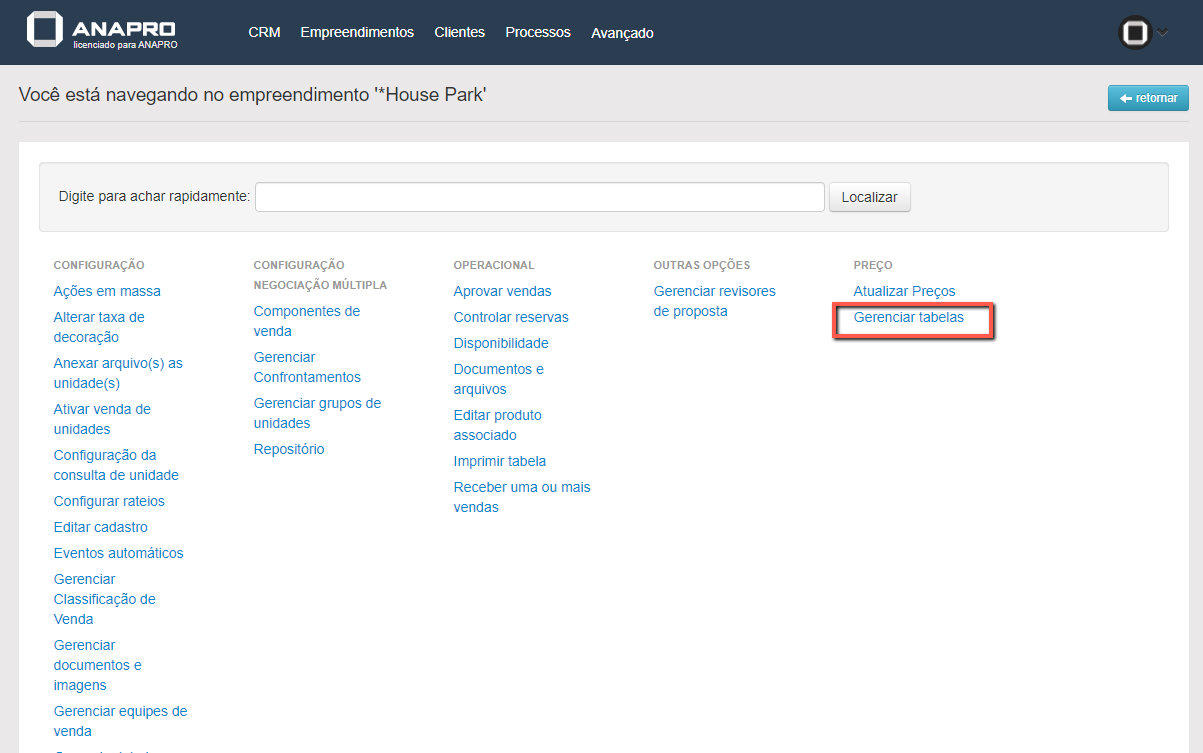Open Atualizar Preços link
1203x753 pixels.
tap(904, 291)
